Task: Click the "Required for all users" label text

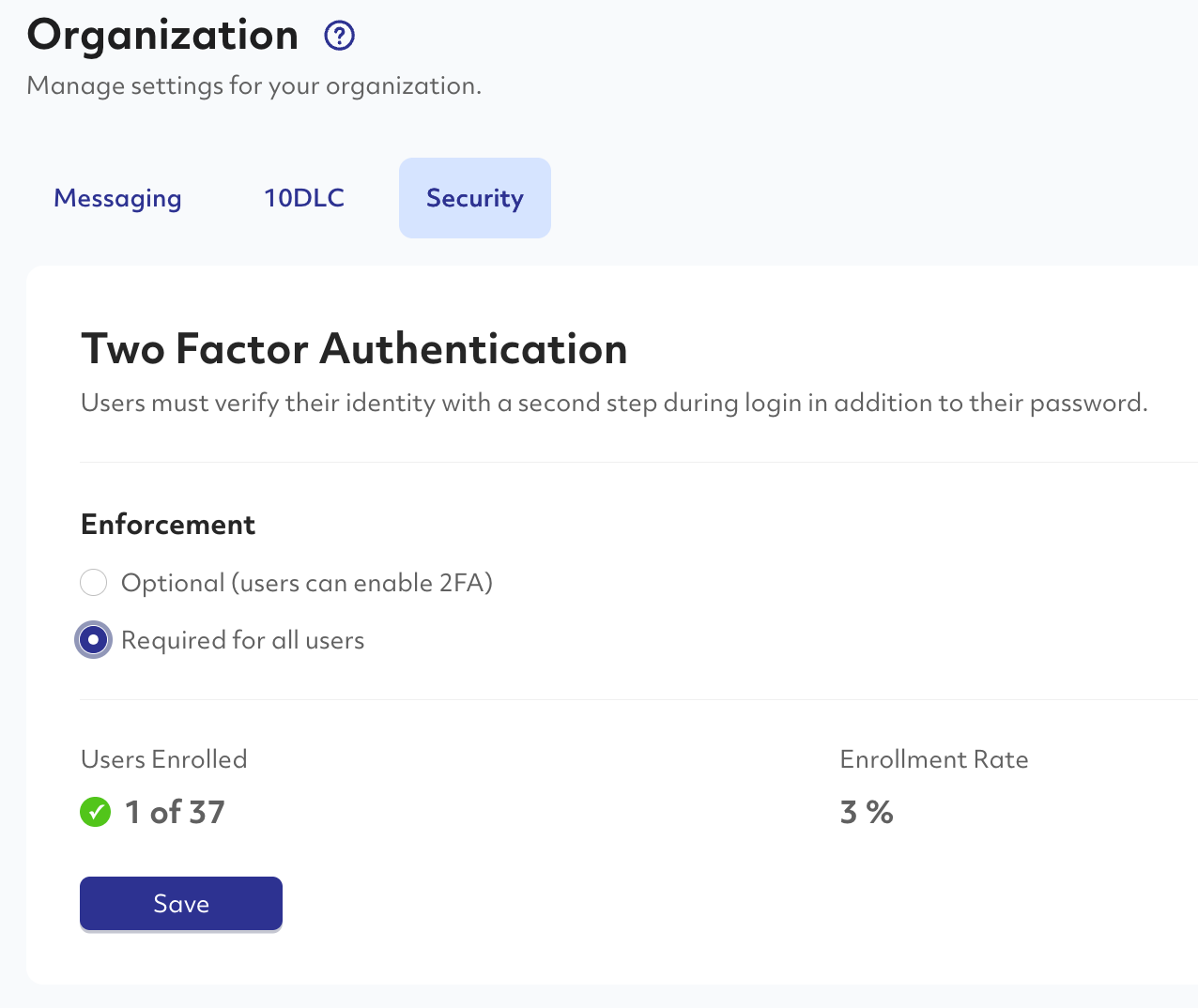Action: pyautogui.click(x=242, y=640)
